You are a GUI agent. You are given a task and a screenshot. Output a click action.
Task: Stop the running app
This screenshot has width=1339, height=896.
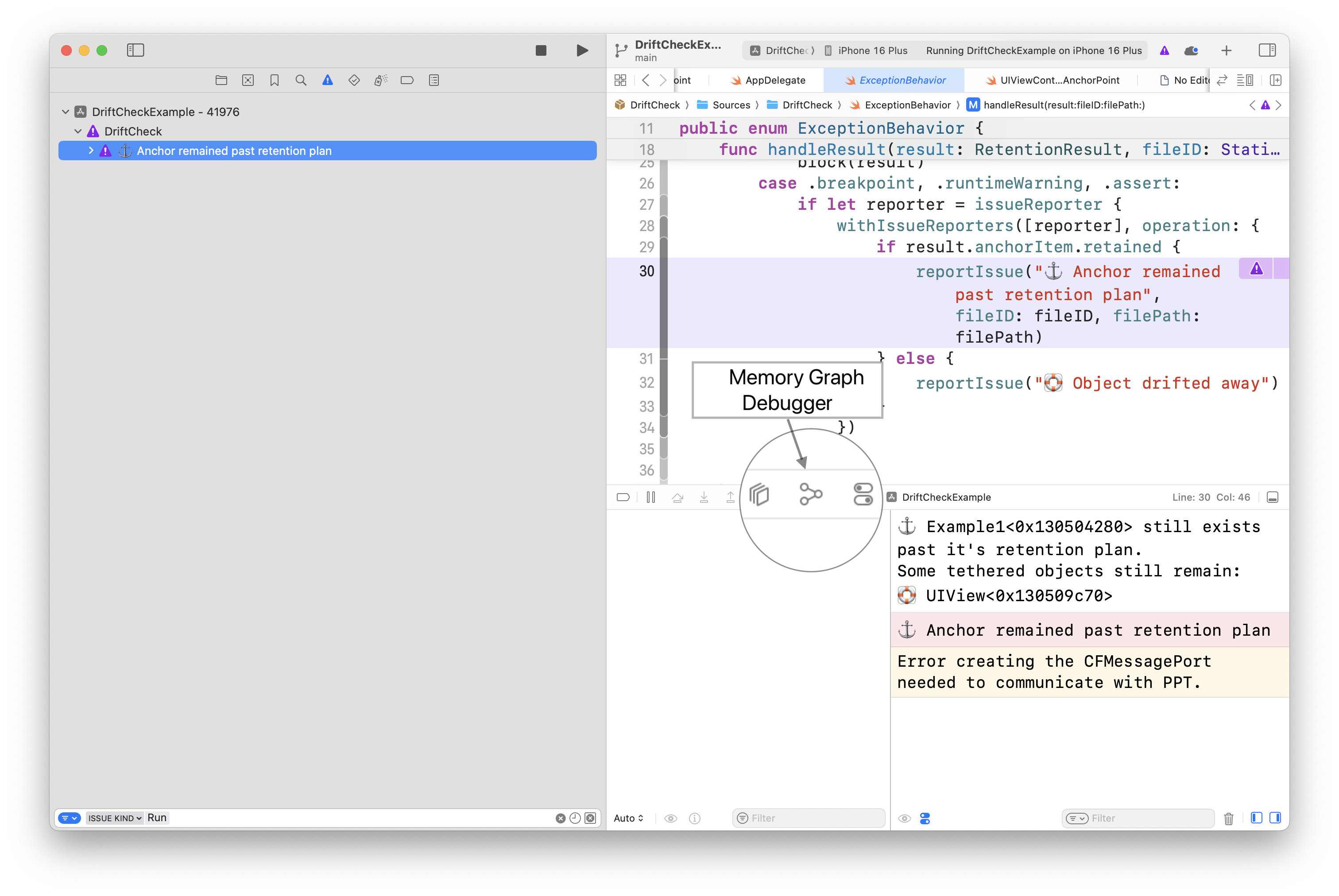click(541, 50)
